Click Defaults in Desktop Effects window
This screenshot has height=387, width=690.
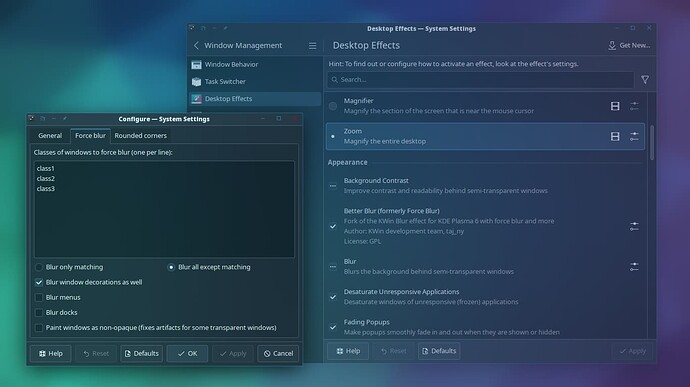[x=439, y=351]
